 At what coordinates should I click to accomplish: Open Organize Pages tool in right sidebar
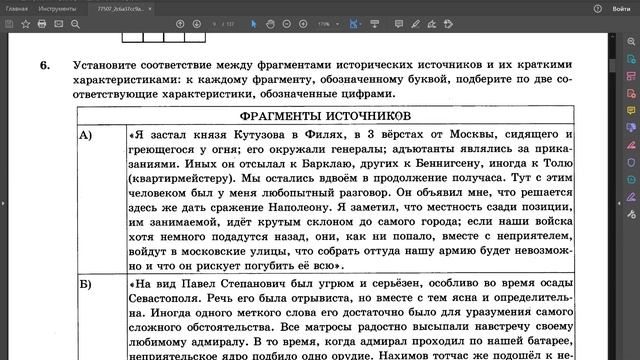631,76
